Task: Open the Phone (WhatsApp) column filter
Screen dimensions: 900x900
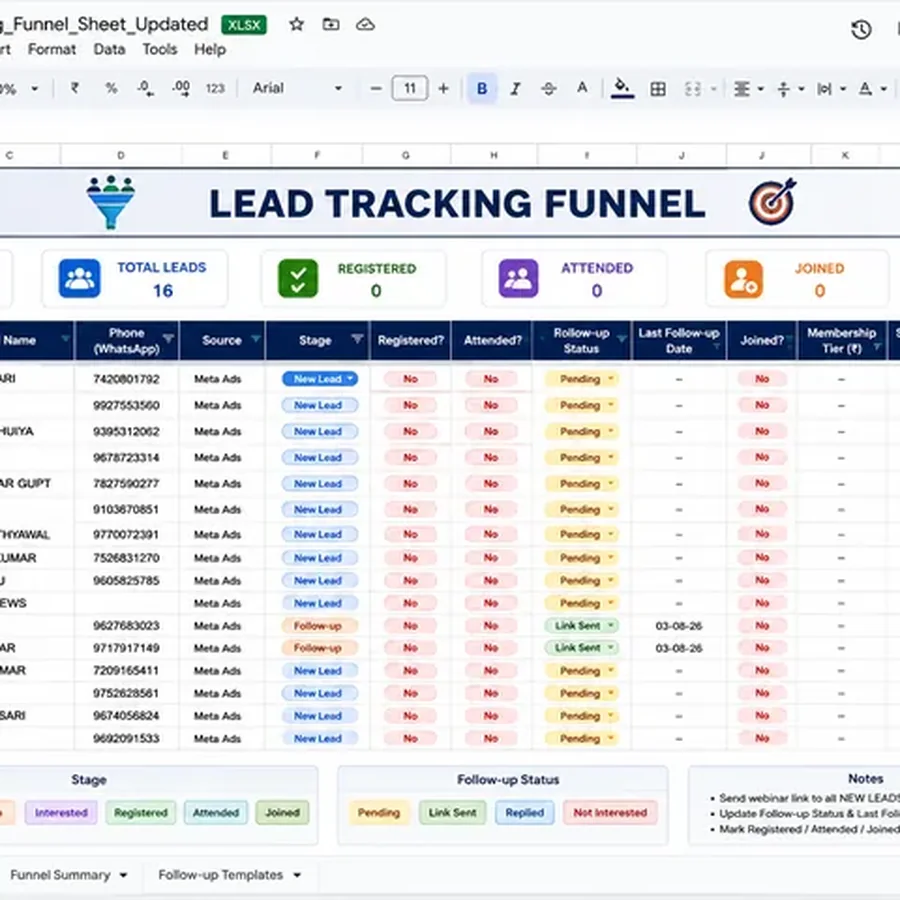Action: point(168,338)
